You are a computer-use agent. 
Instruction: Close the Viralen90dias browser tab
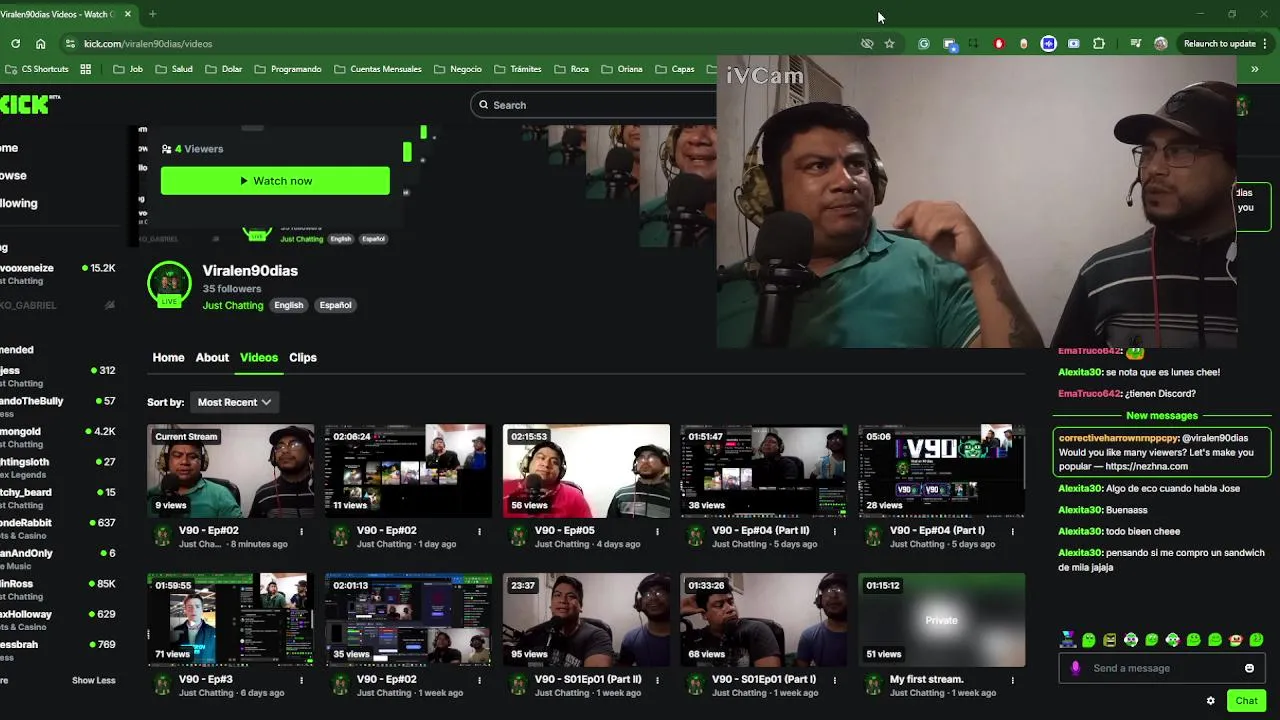[128, 14]
